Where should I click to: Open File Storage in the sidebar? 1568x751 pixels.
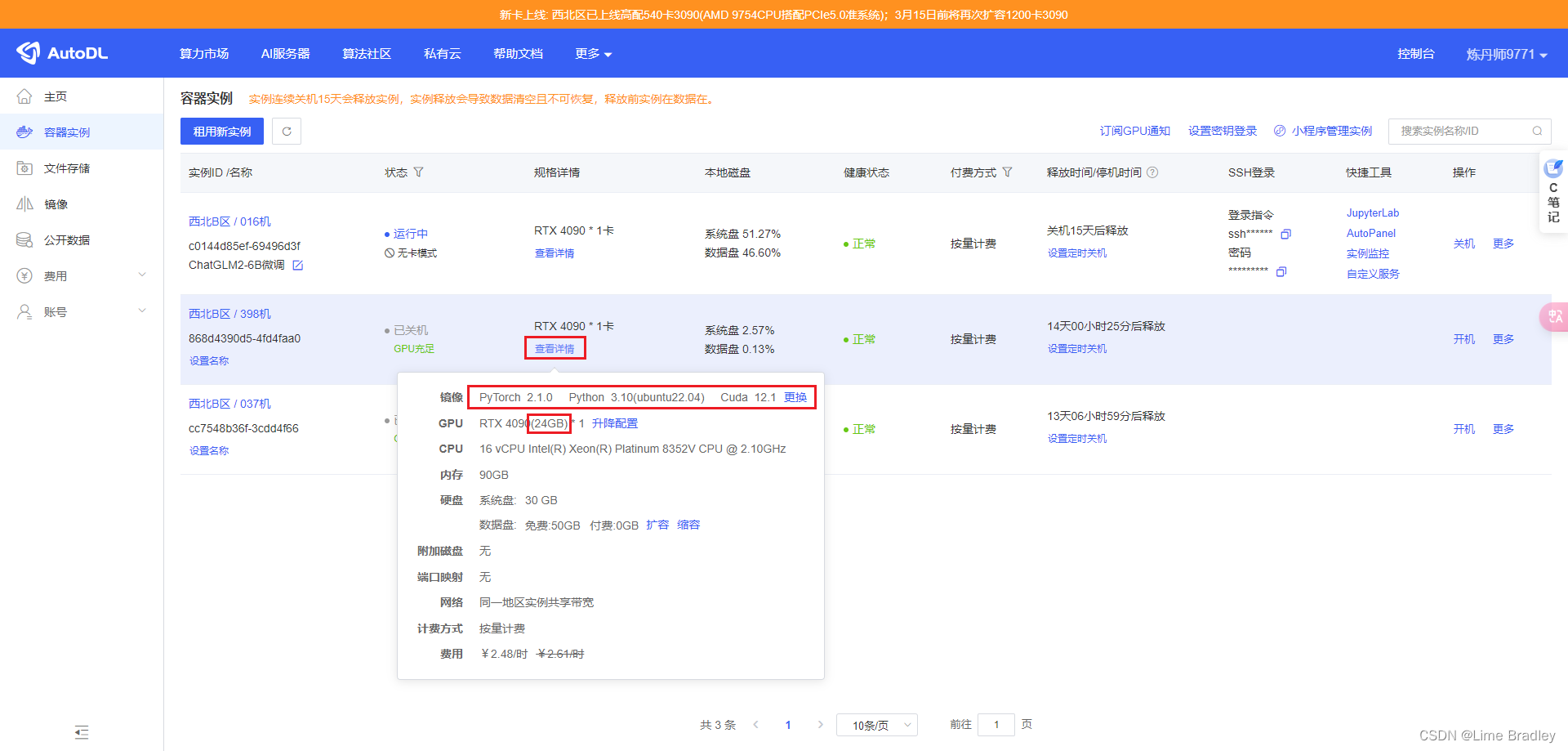pos(82,168)
